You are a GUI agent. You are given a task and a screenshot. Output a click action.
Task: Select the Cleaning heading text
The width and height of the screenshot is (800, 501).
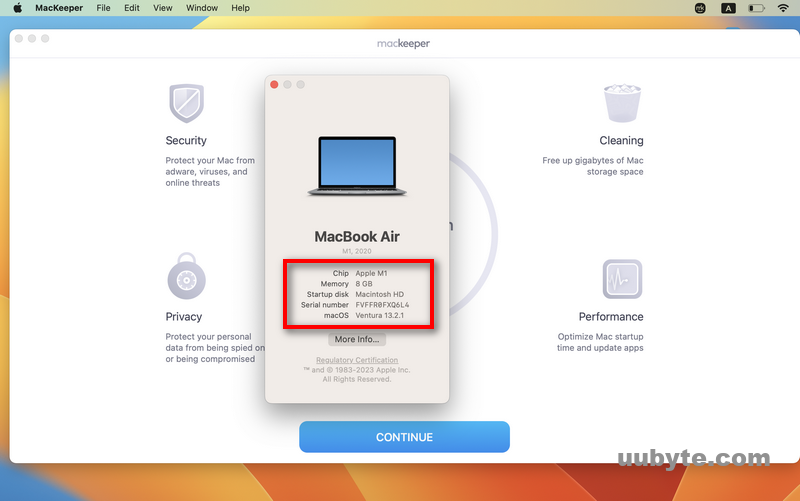[621, 140]
